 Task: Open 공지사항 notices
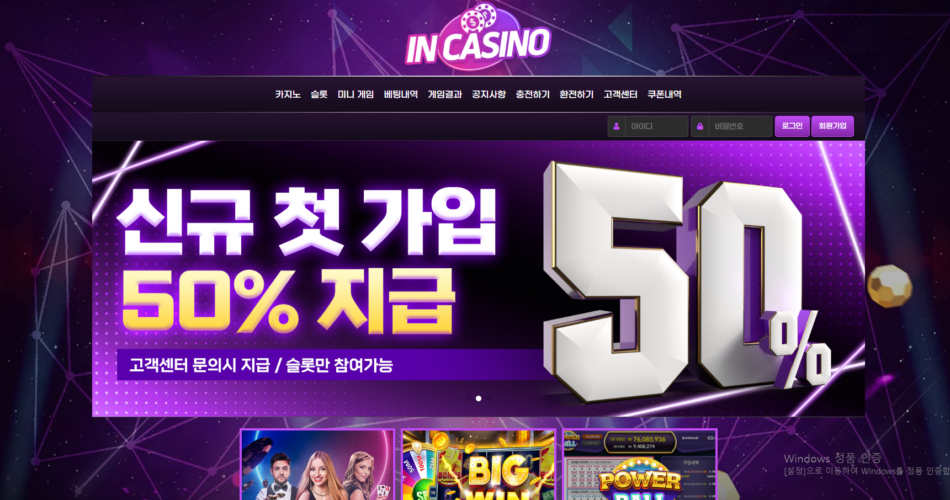tap(488, 95)
